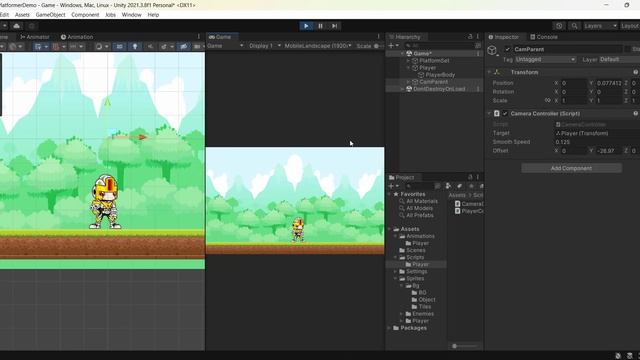The width and height of the screenshot is (640, 360).
Task: Open the Window menu
Action: click(131, 15)
